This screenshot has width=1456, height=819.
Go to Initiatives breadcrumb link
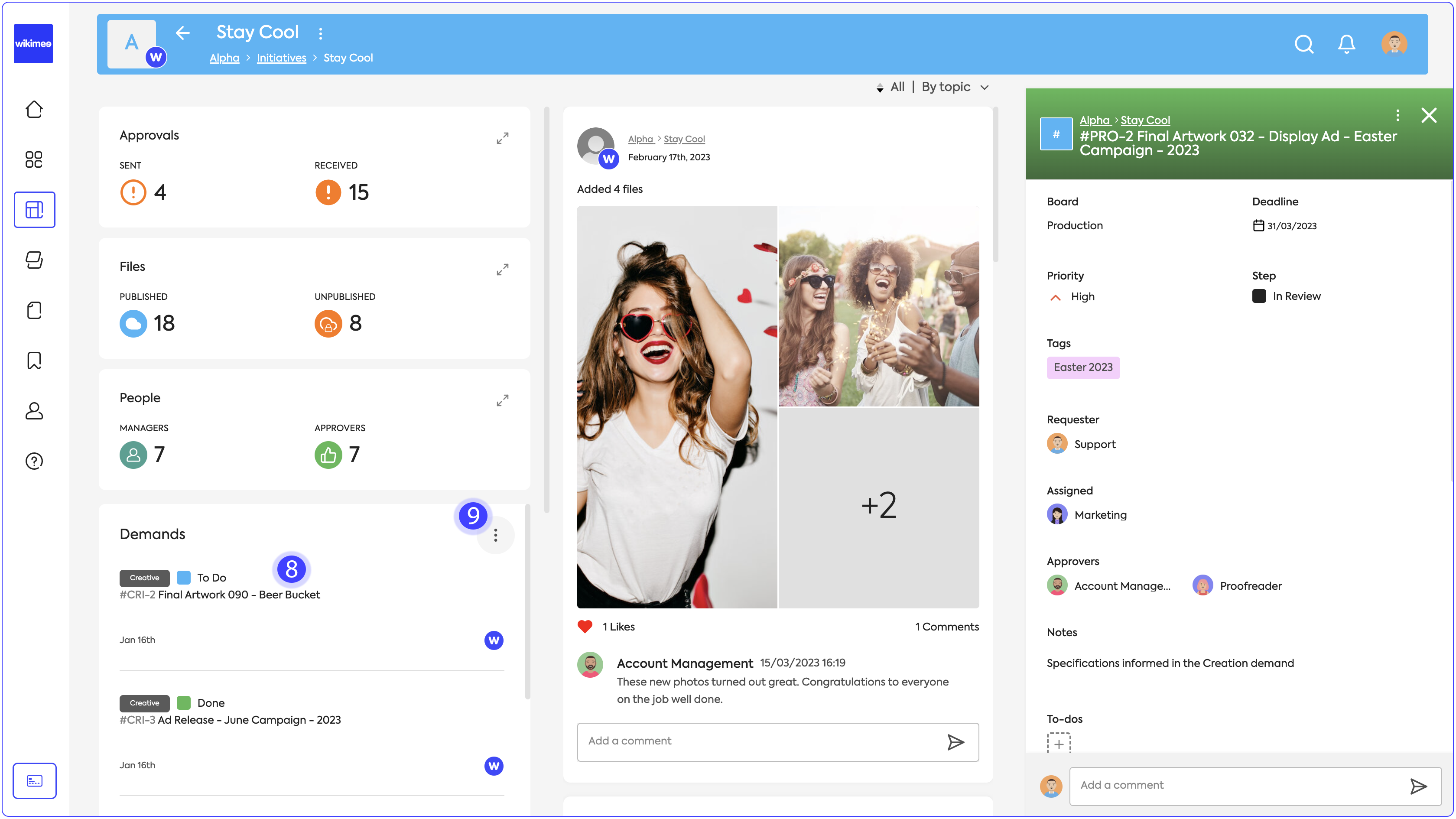click(x=281, y=58)
